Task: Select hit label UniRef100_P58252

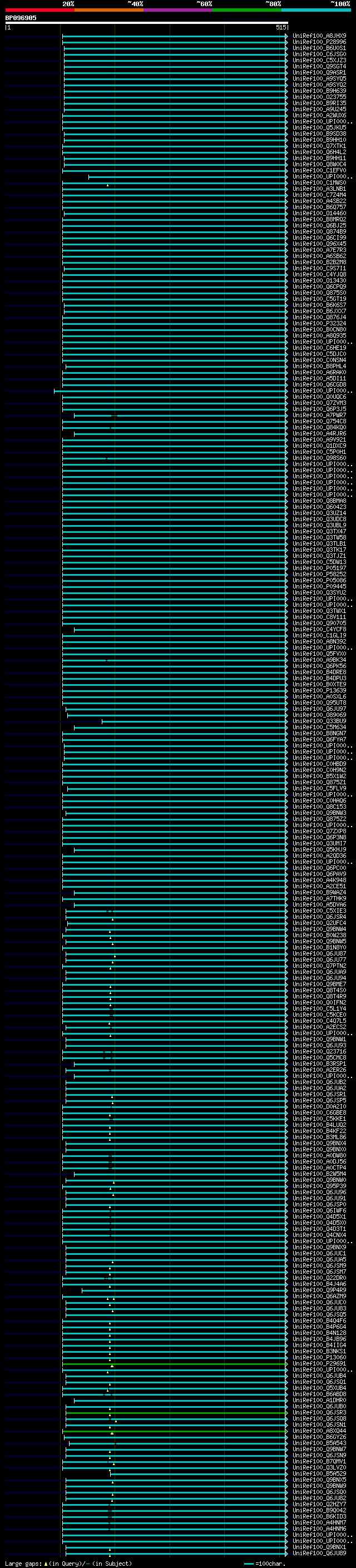Action: [319, 574]
